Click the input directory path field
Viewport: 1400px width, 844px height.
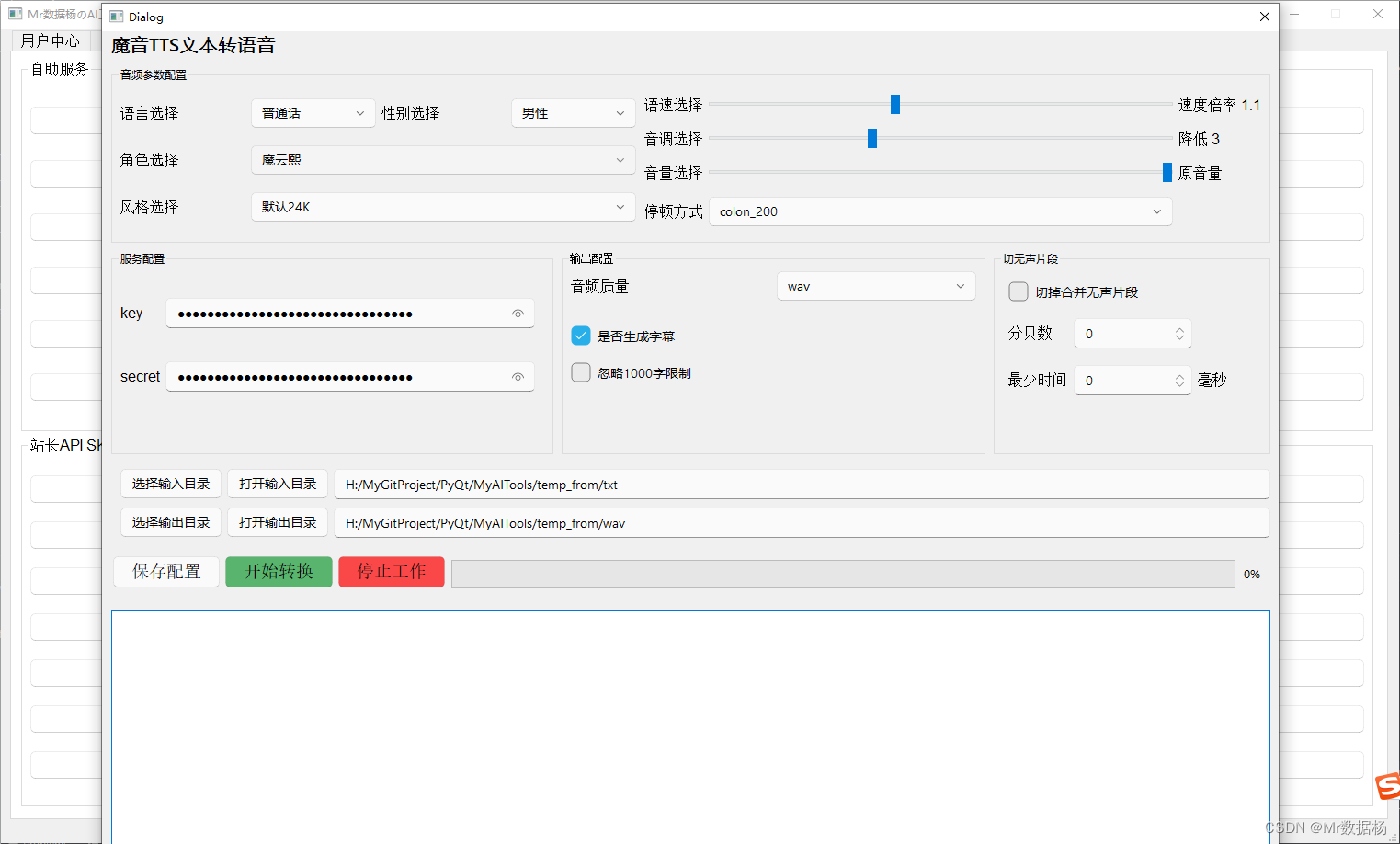(x=802, y=485)
